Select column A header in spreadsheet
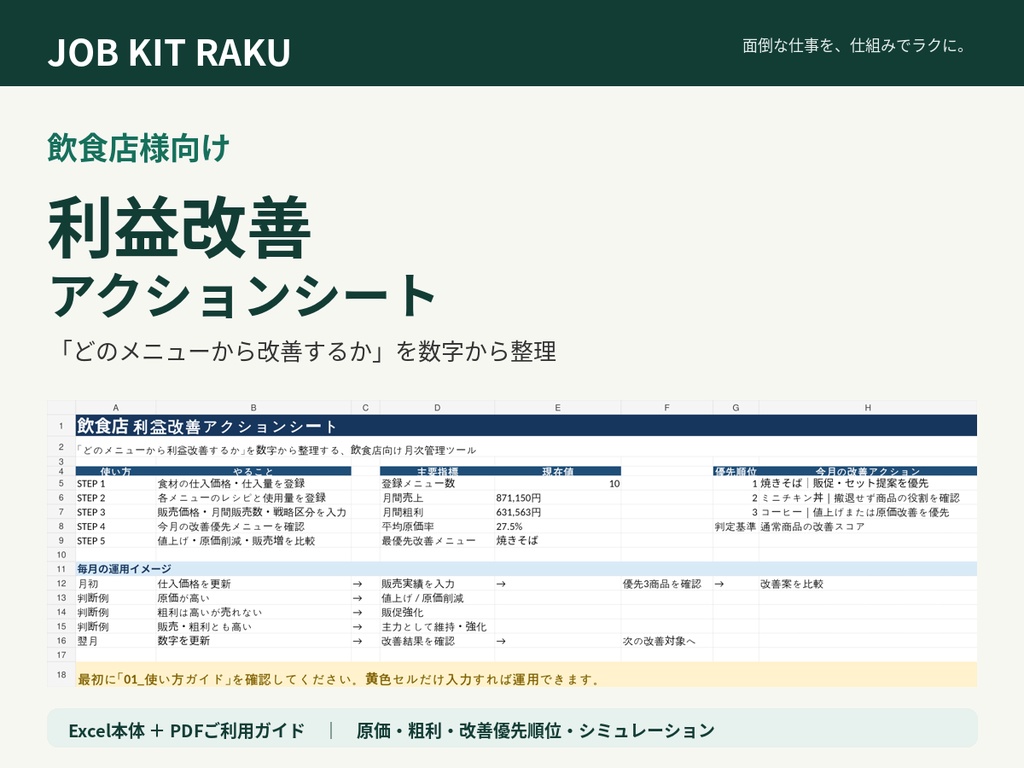Viewport: 1024px width, 768px height. (116, 408)
